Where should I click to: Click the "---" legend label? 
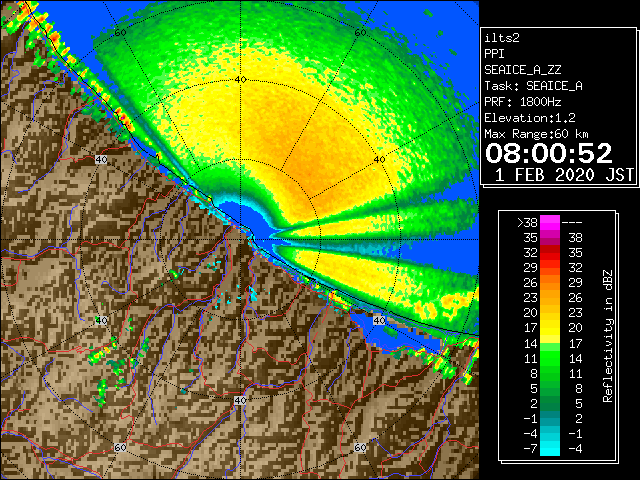(x=572, y=222)
